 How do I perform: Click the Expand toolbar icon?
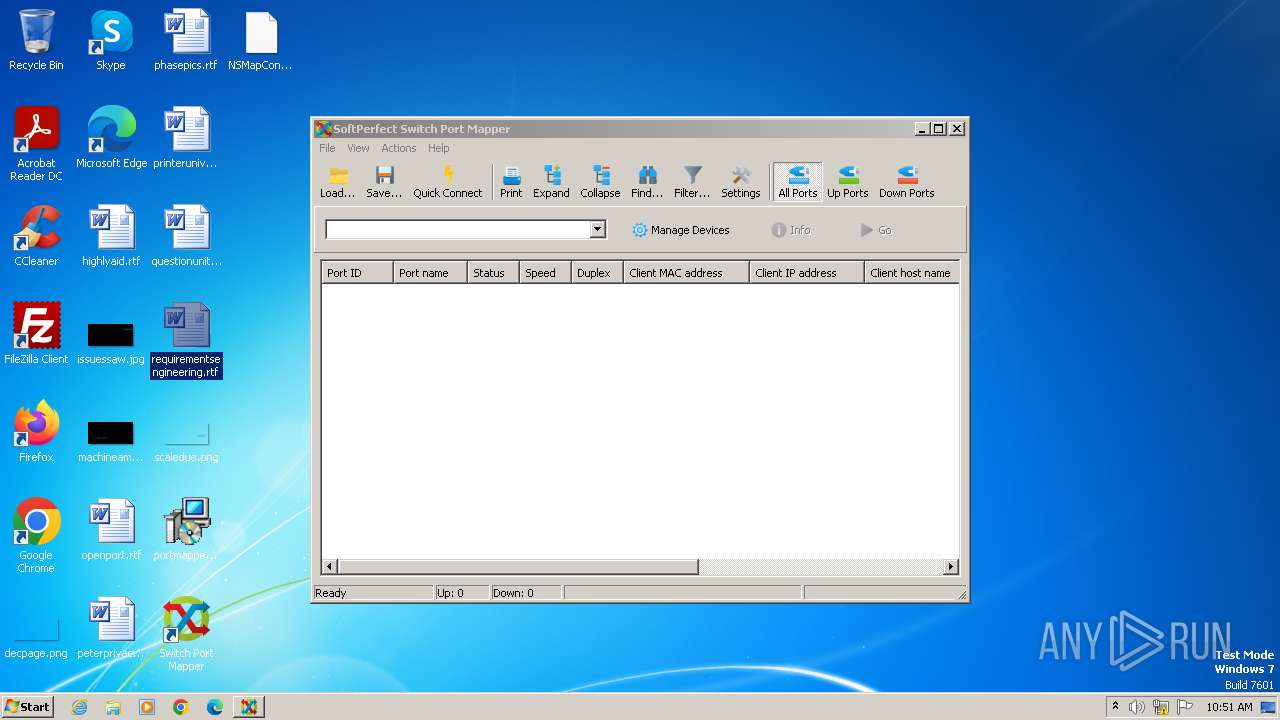click(x=551, y=182)
